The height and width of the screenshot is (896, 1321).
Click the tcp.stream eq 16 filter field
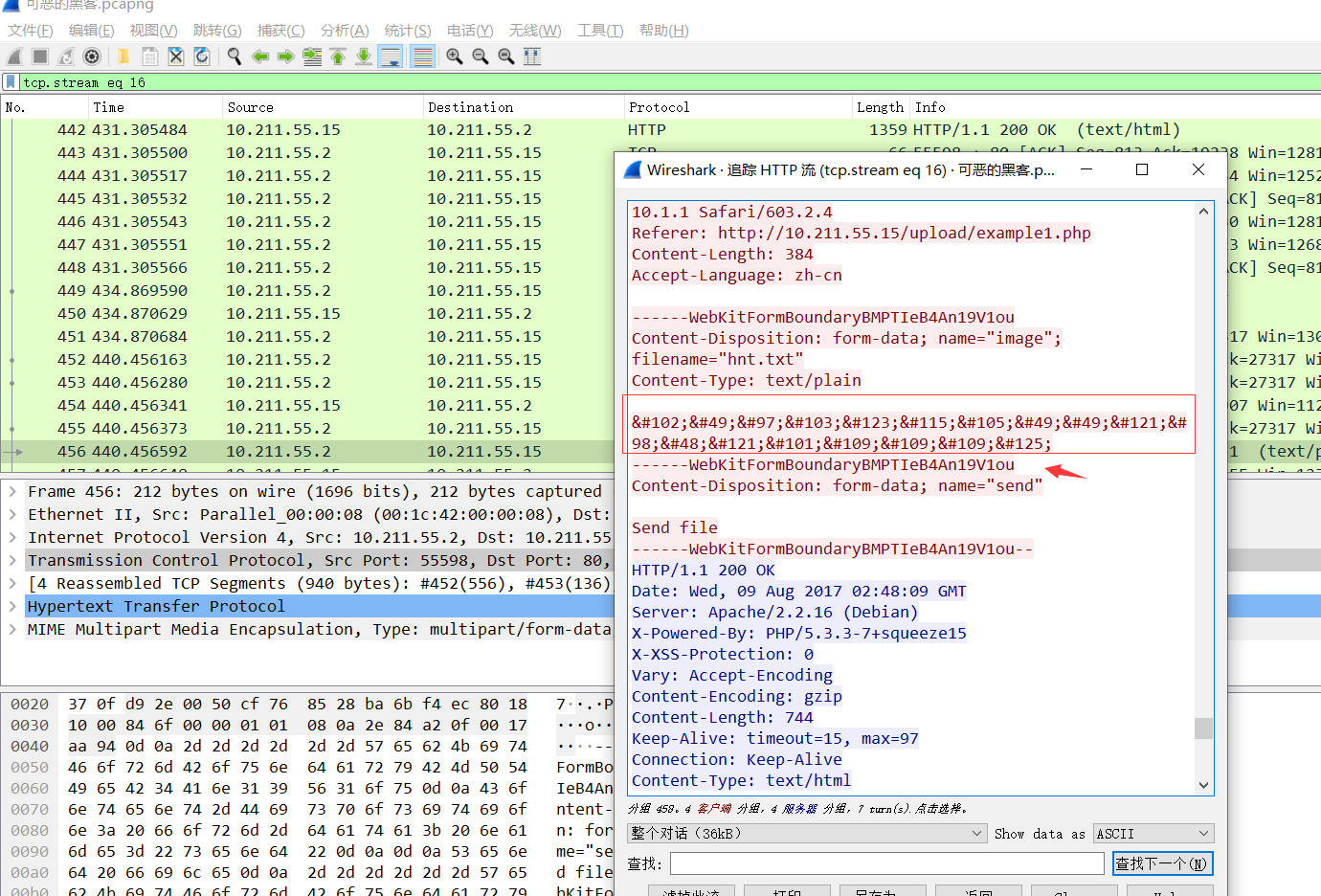tap(670, 82)
